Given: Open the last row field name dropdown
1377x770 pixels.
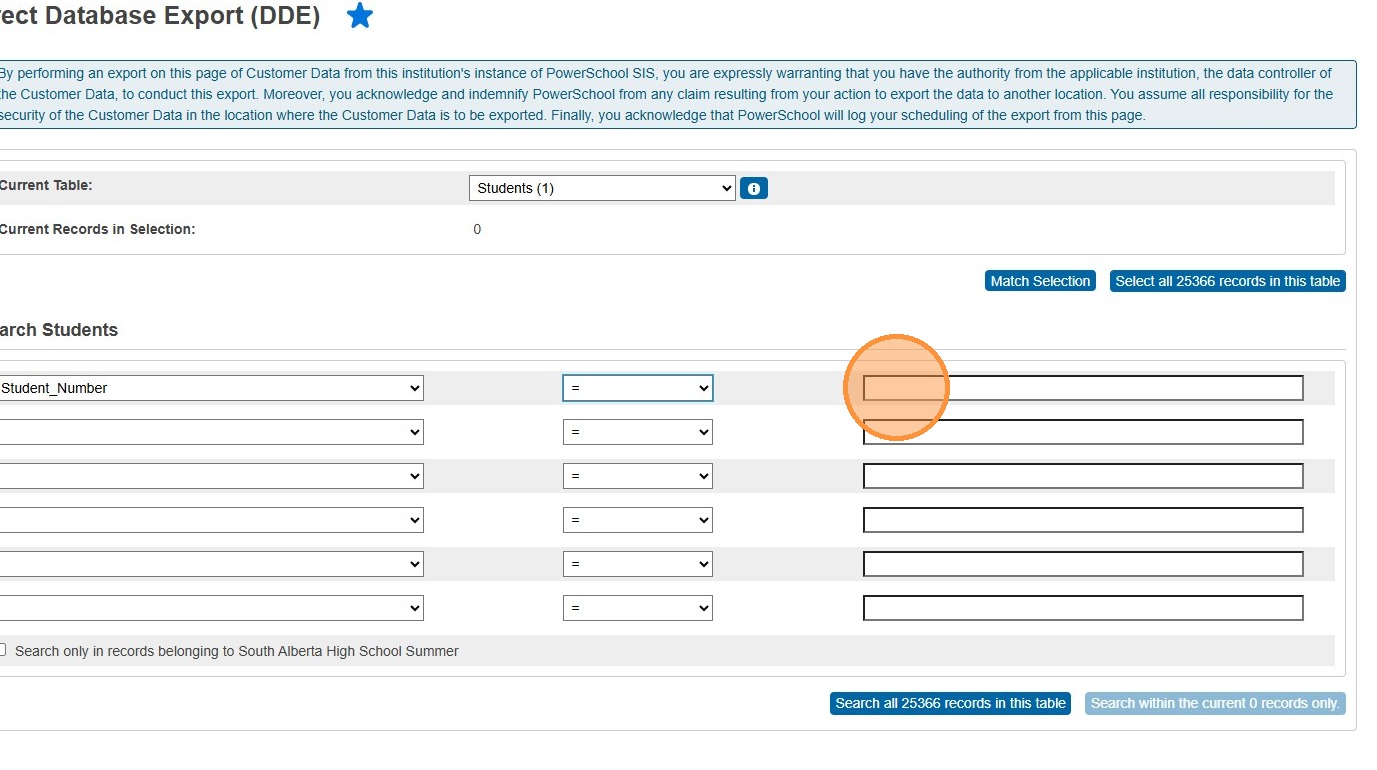Looking at the screenshot, I should point(211,608).
